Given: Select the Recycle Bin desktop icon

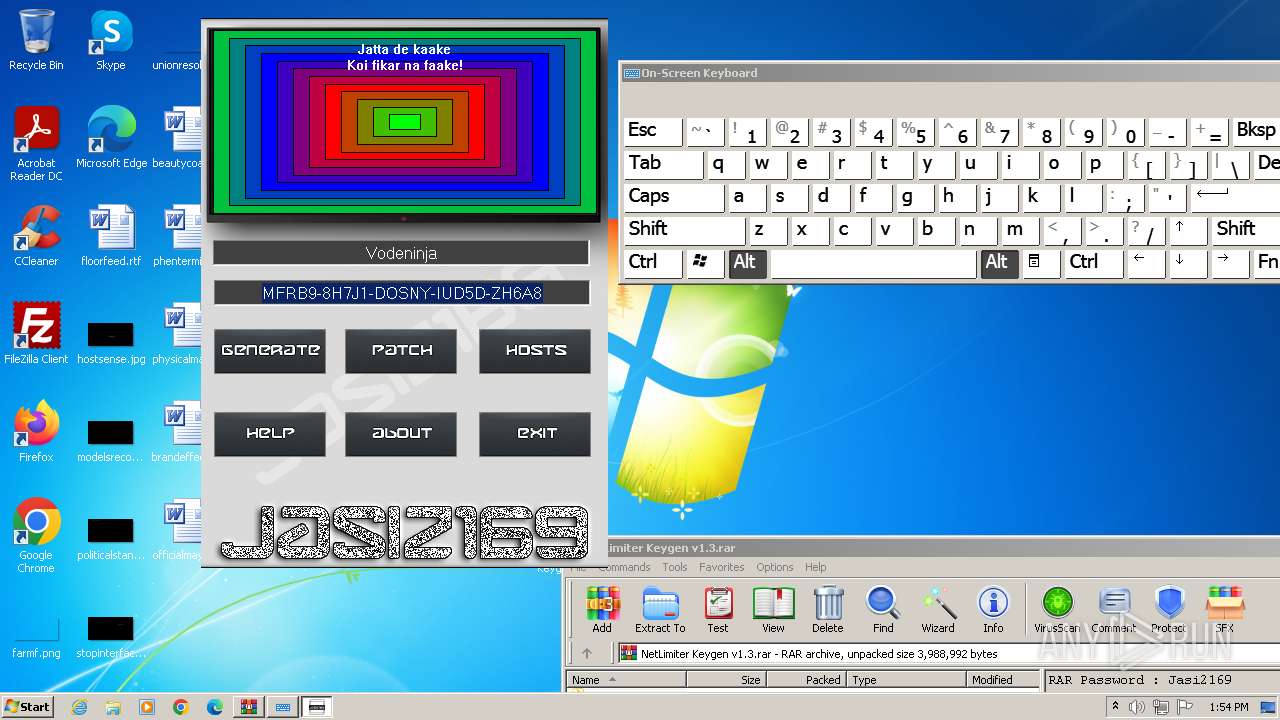Looking at the screenshot, I should point(36,40).
